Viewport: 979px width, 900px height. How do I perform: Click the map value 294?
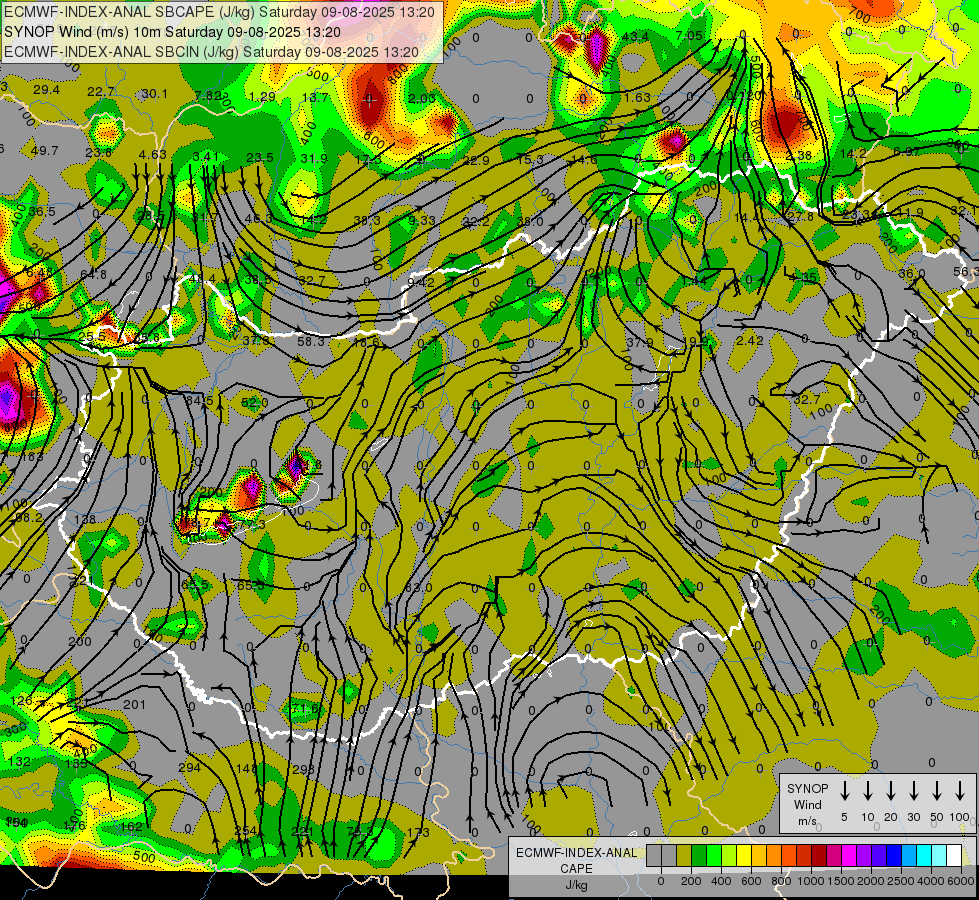[x=189, y=768]
